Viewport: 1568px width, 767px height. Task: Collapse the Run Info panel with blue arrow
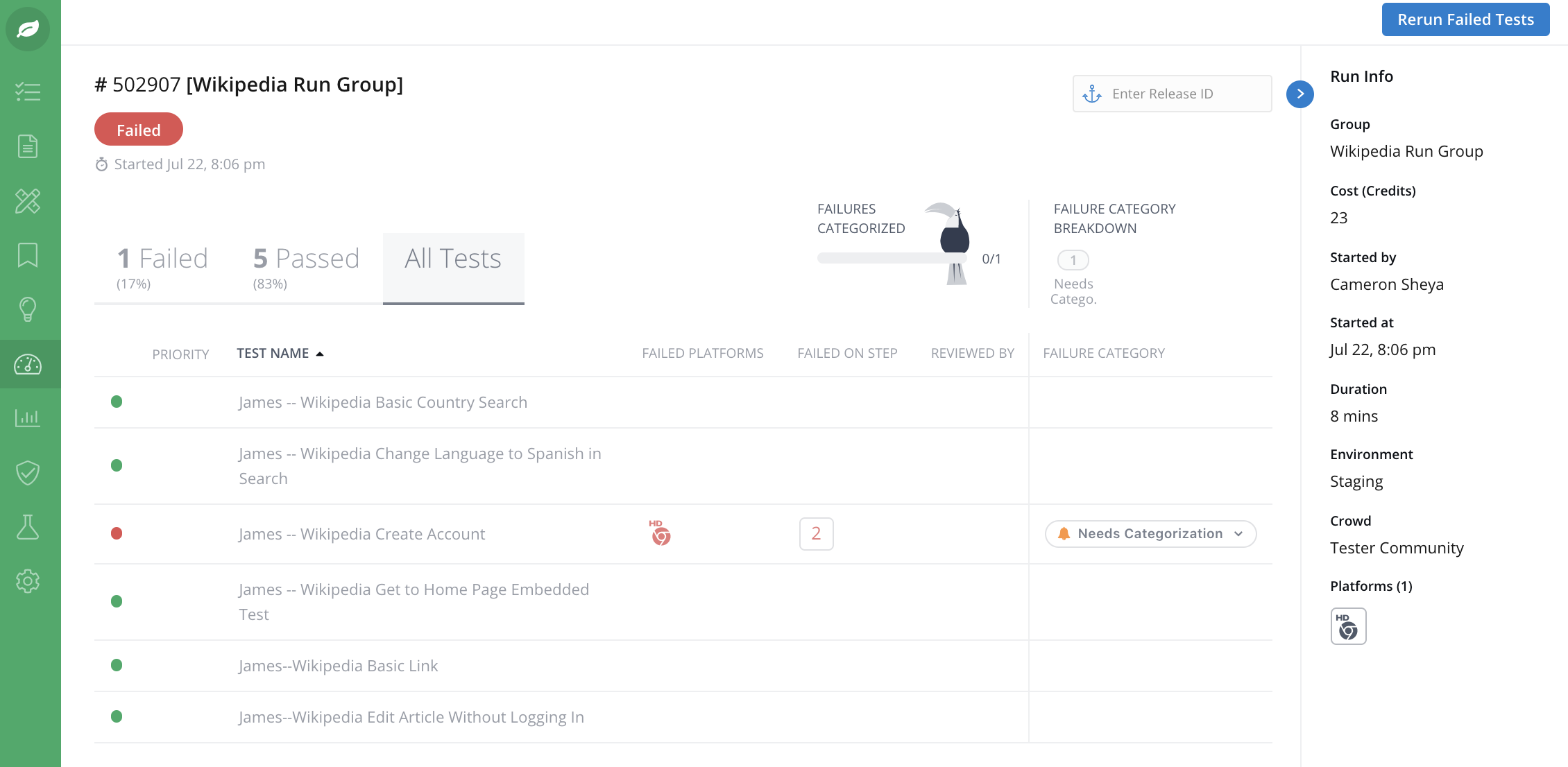pyautogui.click(x=1299, y=94)
